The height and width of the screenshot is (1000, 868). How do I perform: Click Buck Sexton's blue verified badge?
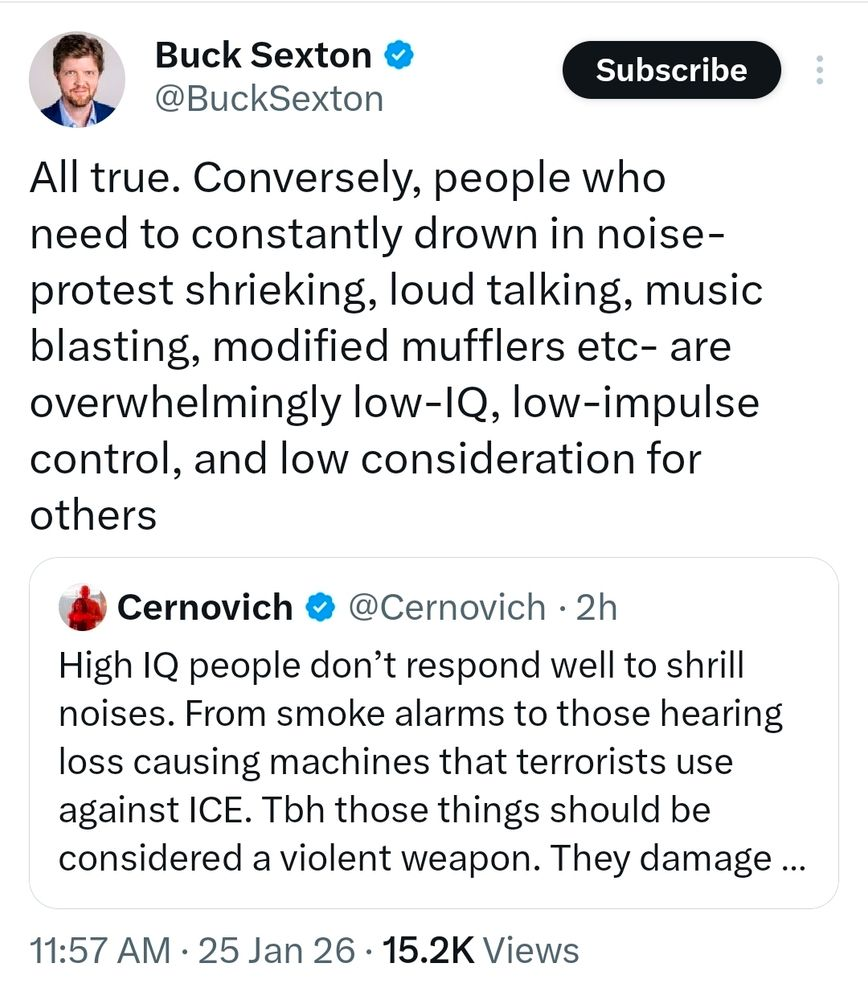coord(399,55)
